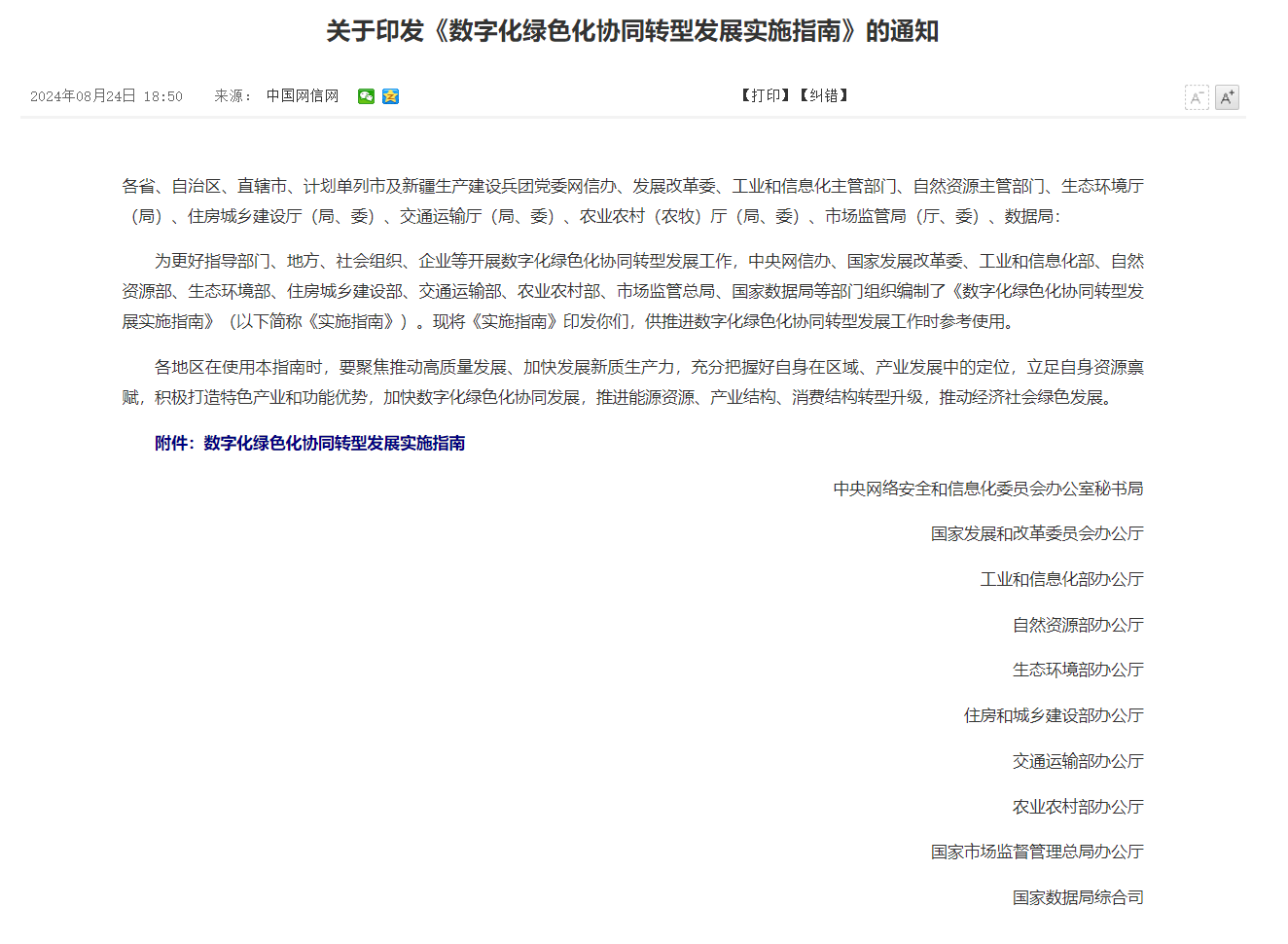Image resolution: width=1288 pixels, height=944 pixels.
Task: Click the first paragraph of the notice body
Action: pos(632,292)
